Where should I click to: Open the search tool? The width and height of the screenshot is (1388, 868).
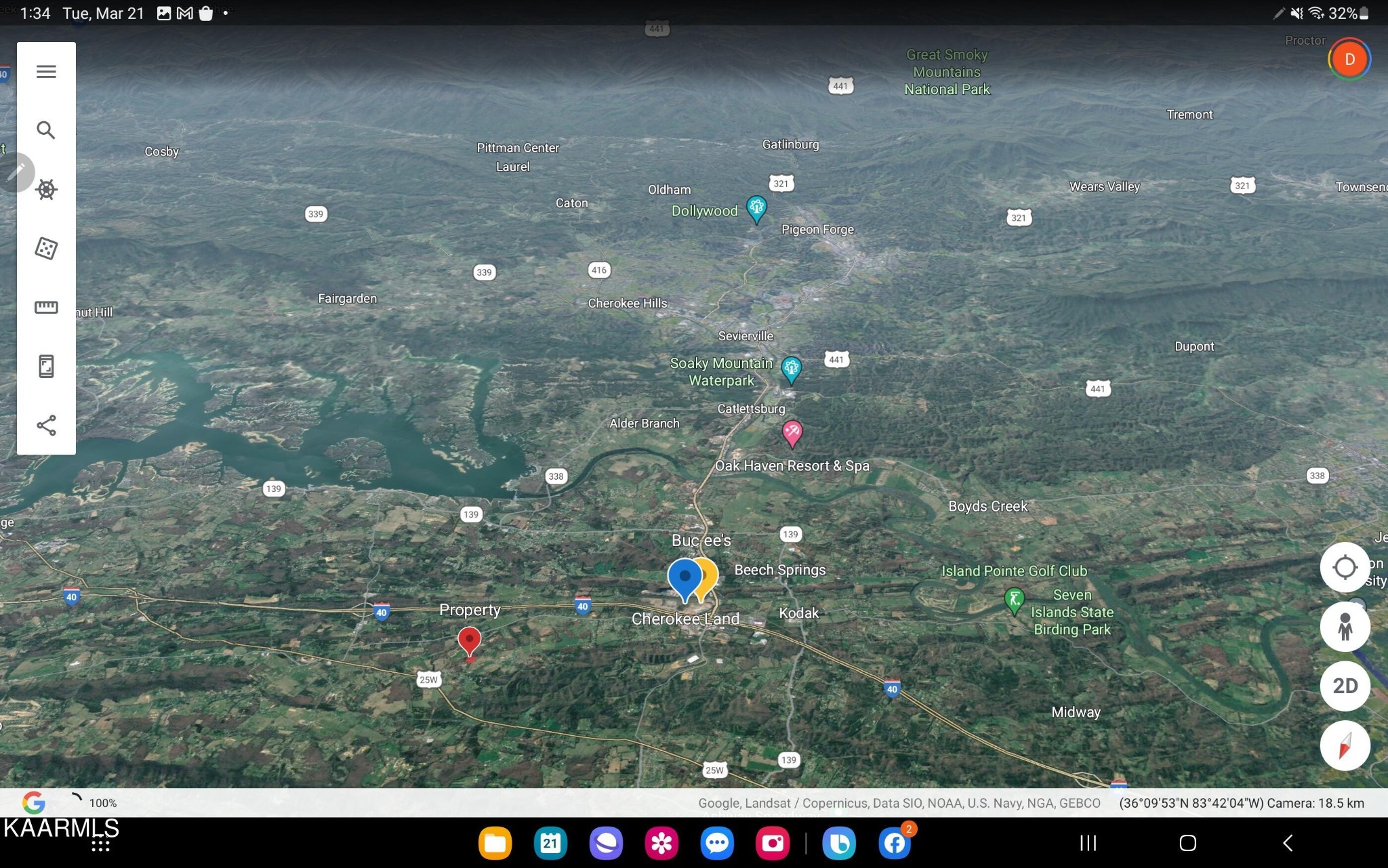(46, 130)
